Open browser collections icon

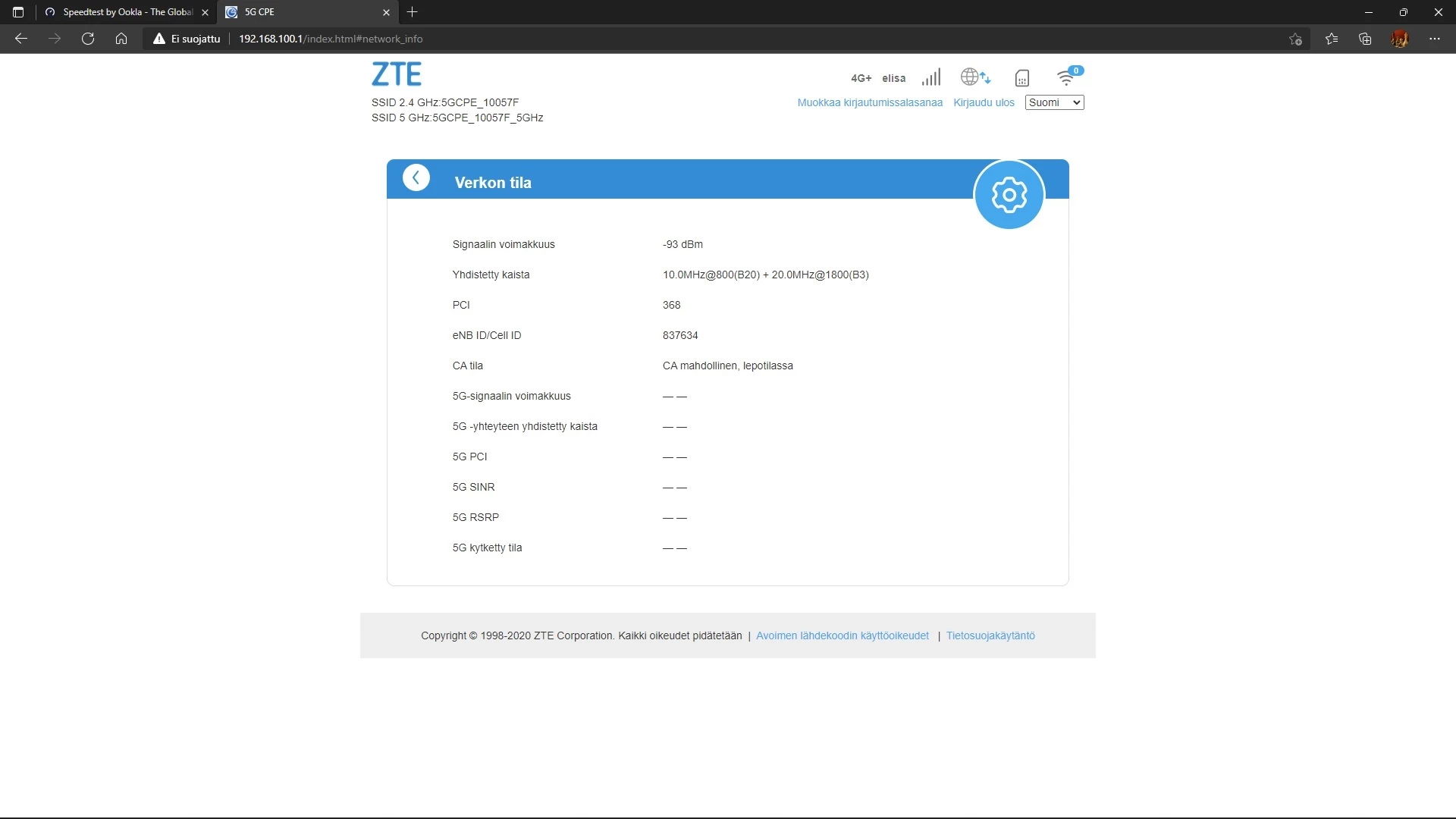click(x=1365, y=39)
